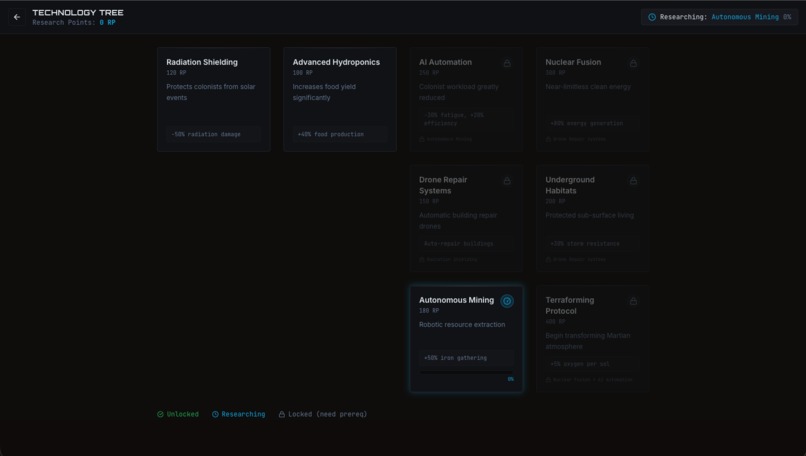The image size is (806, 456).
Task: Select the AI Automation locked card title
Action: (x=445, y=62)
